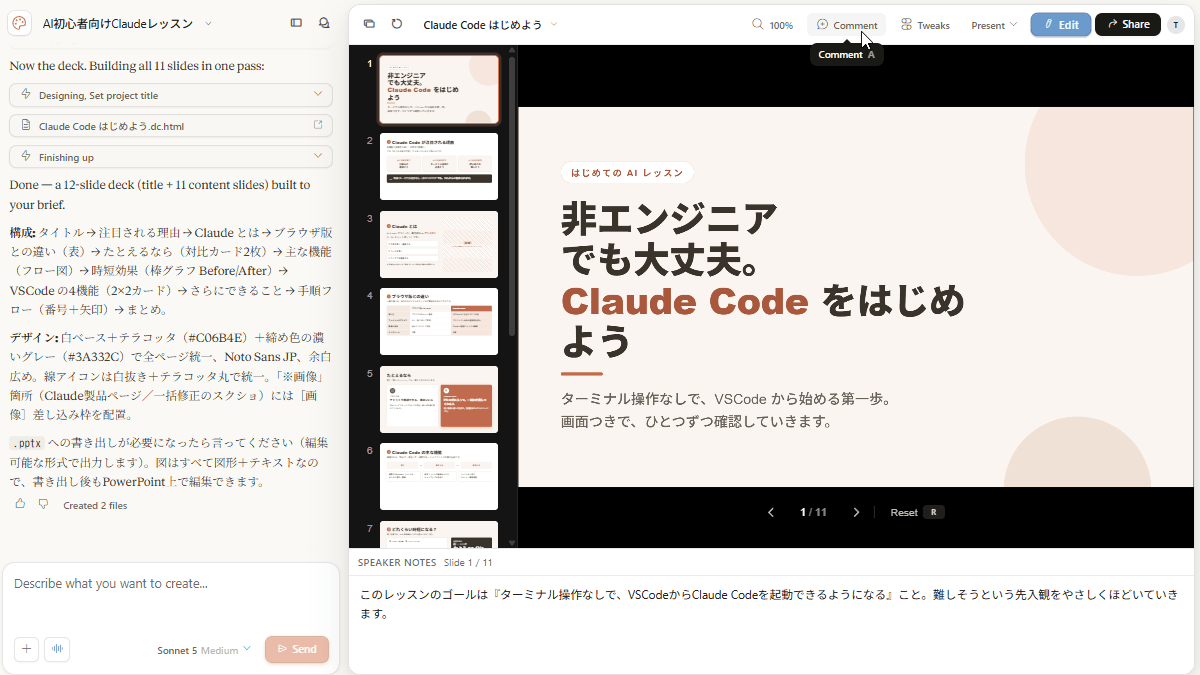This screenshot has height=675, width=1200.
Task: Click the Describe what you want to create field
Action: 170,584
